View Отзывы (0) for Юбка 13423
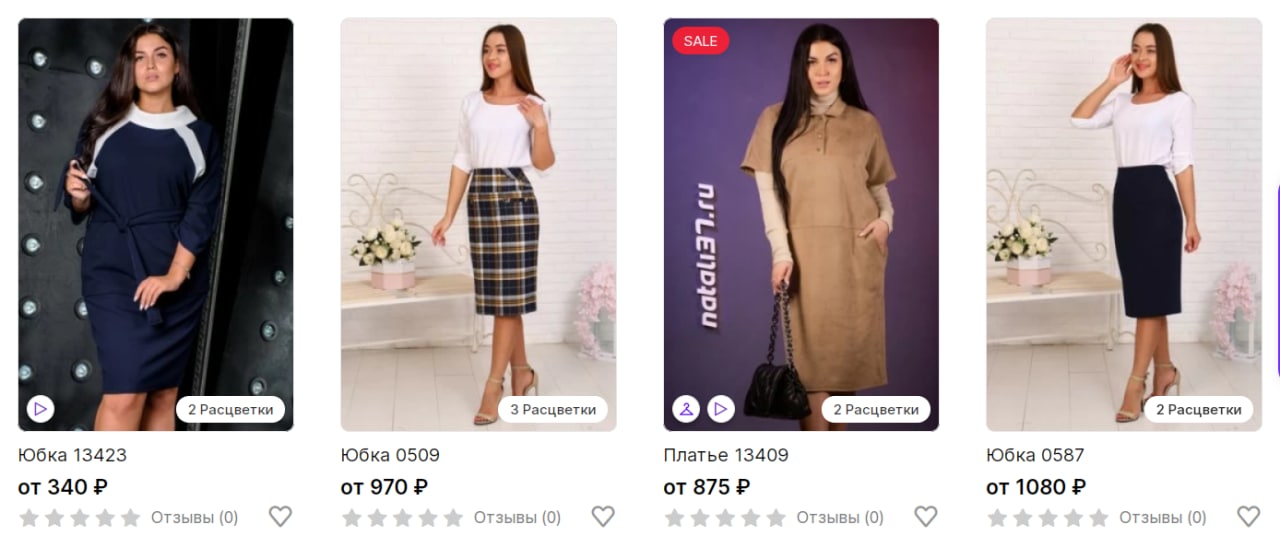This screenshot has width=1280, height=559. point(195,518)
